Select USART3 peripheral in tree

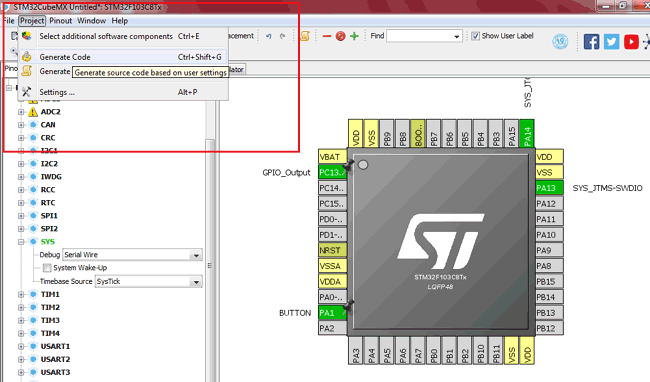(55, 372)
